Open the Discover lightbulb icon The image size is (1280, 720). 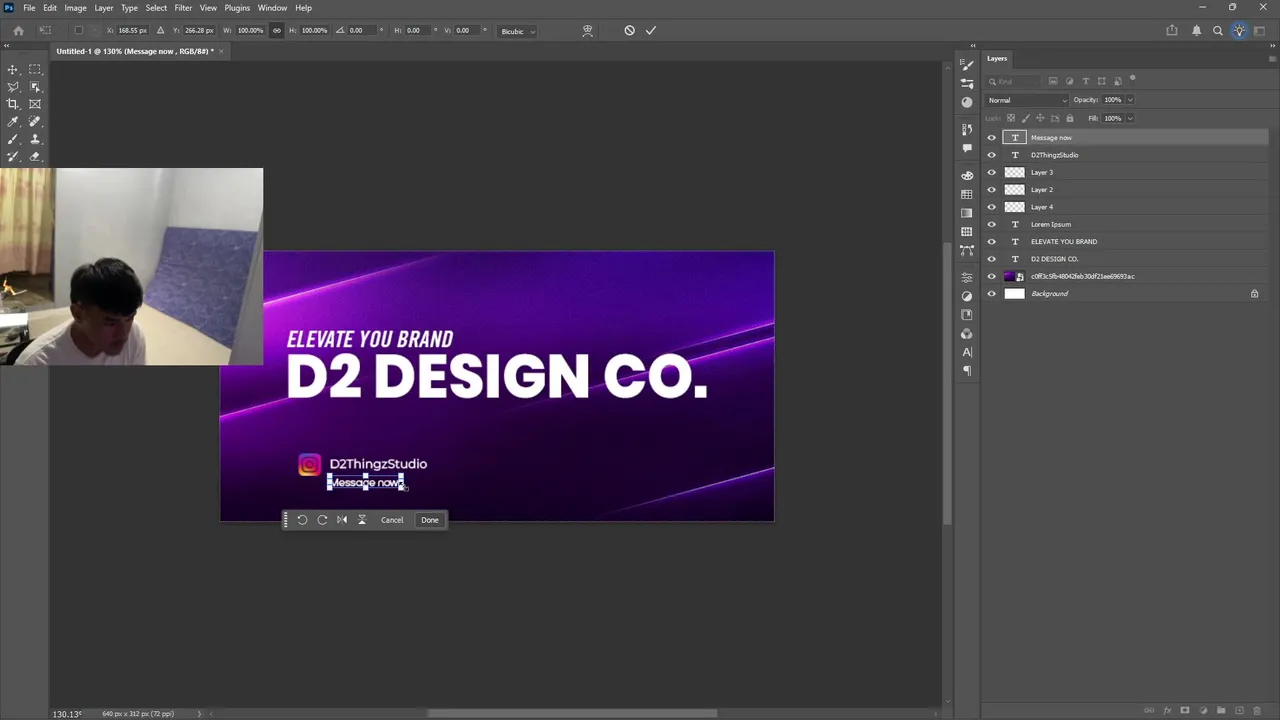[1239, 31]
